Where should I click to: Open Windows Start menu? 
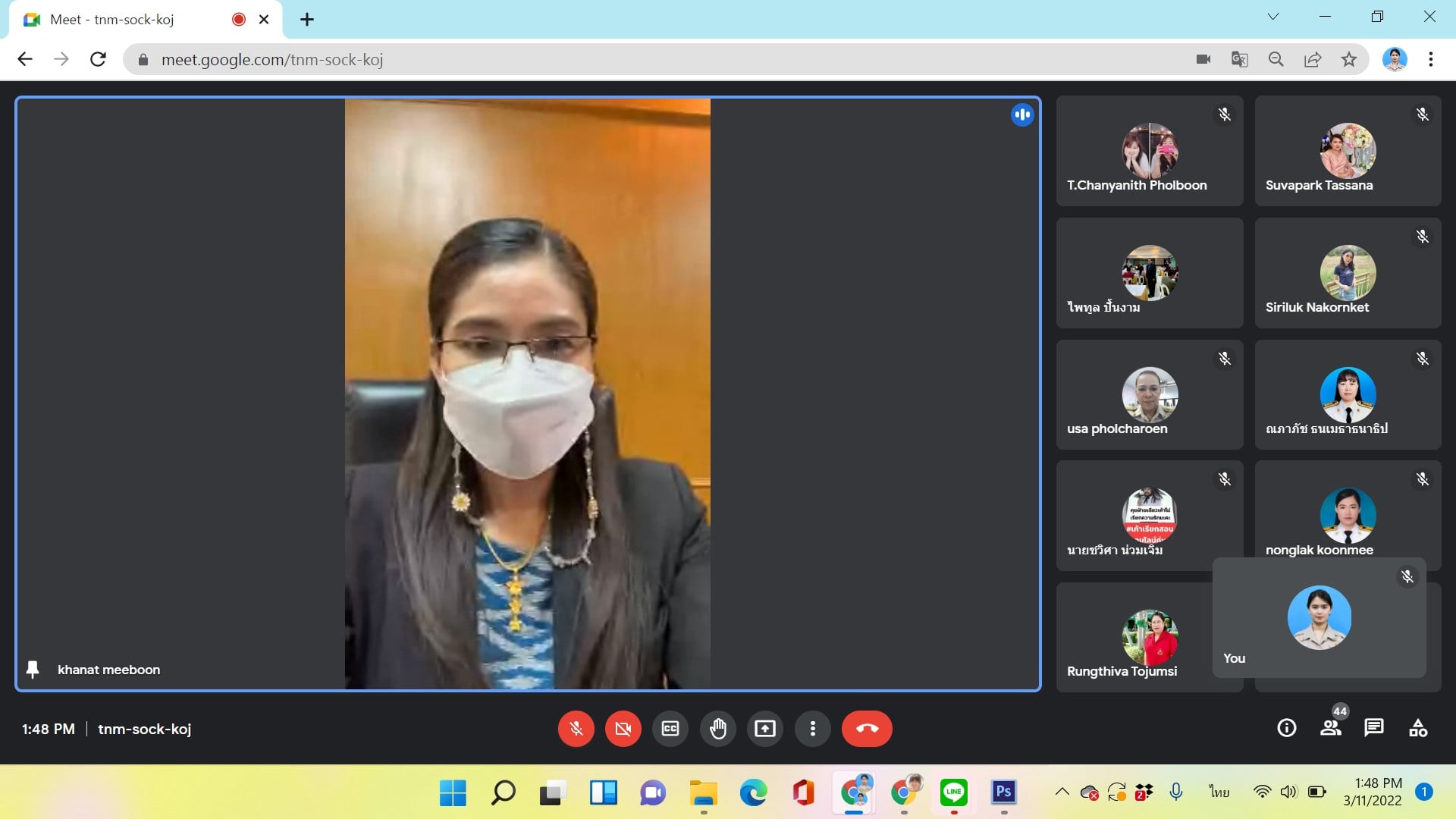click(x=453, y=793)
